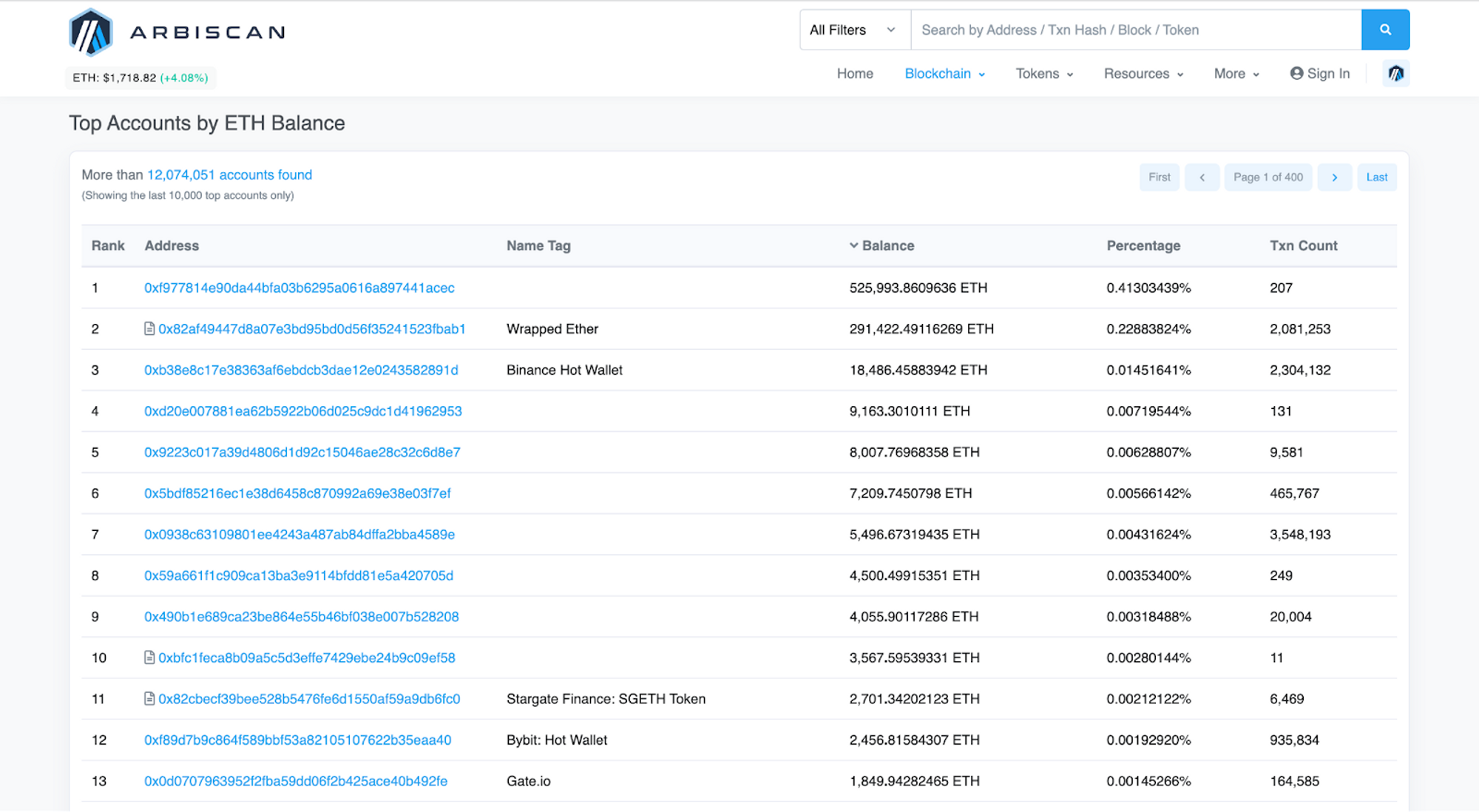Open Binance Hot Wallet address link

coord(301,370)
